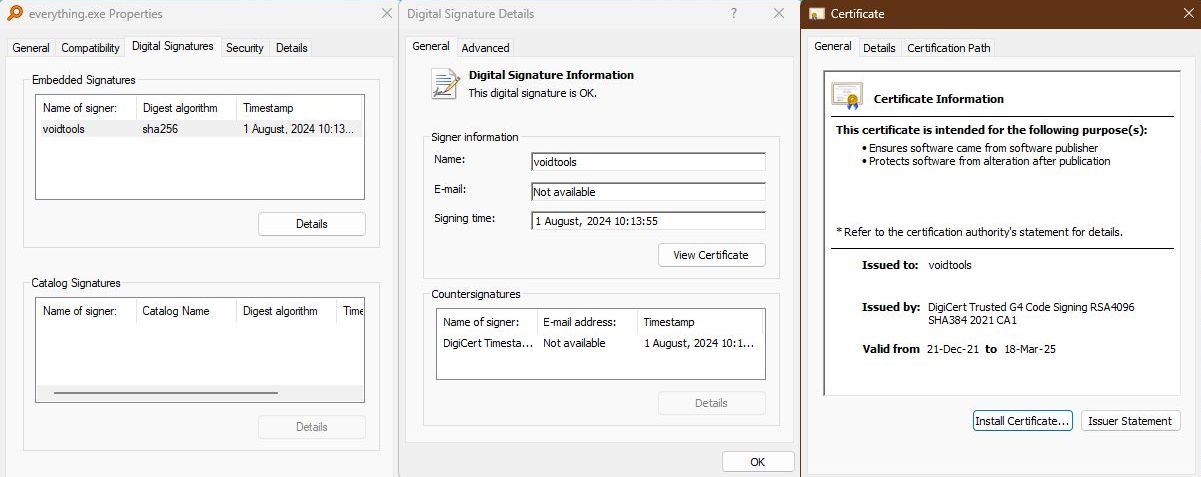Click 'Ensures software came from software publisher' line

983,148
